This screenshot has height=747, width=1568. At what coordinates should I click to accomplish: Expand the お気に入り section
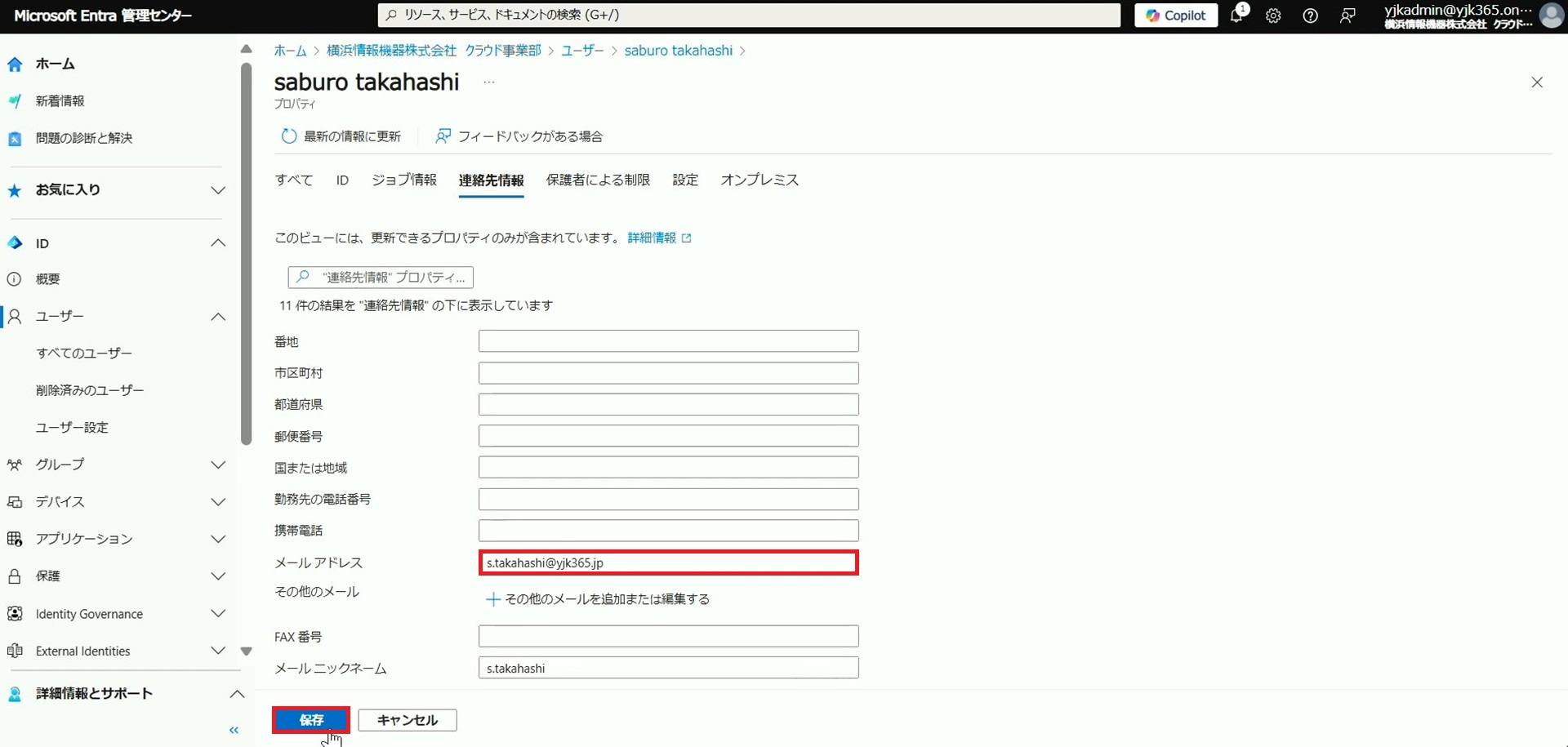point(218,190)
